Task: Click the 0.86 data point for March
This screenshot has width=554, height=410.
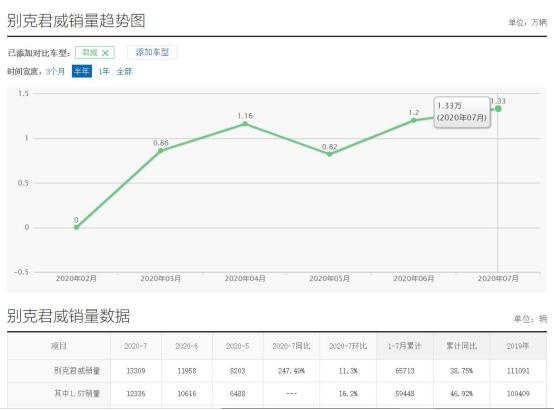Action: click(x=161, y=151)
